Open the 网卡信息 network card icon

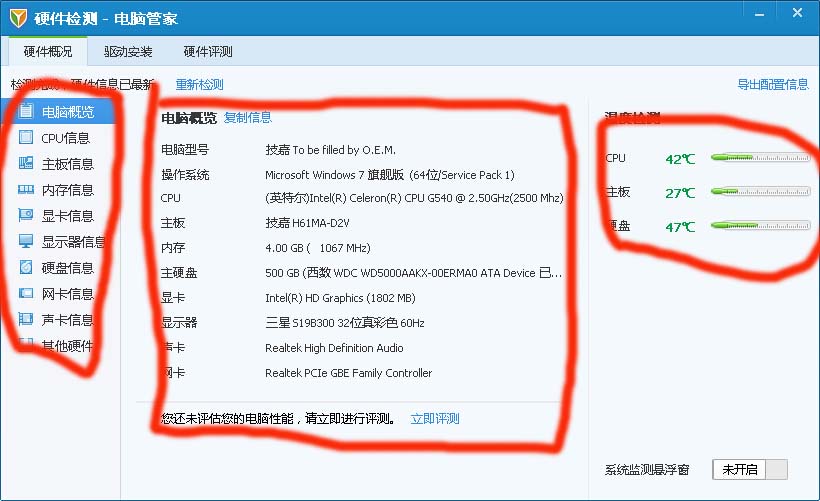pos(27,294)
